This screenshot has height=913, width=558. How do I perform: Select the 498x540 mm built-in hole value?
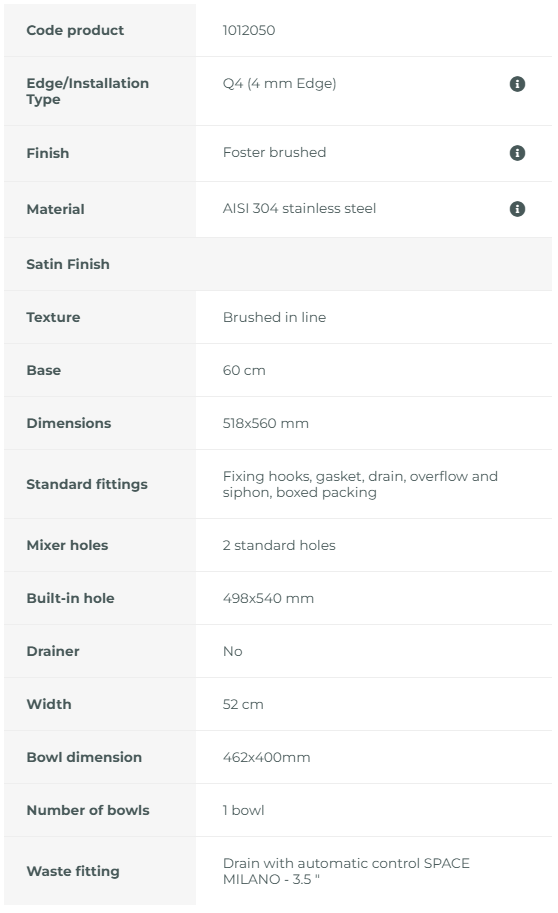[268, 599]
